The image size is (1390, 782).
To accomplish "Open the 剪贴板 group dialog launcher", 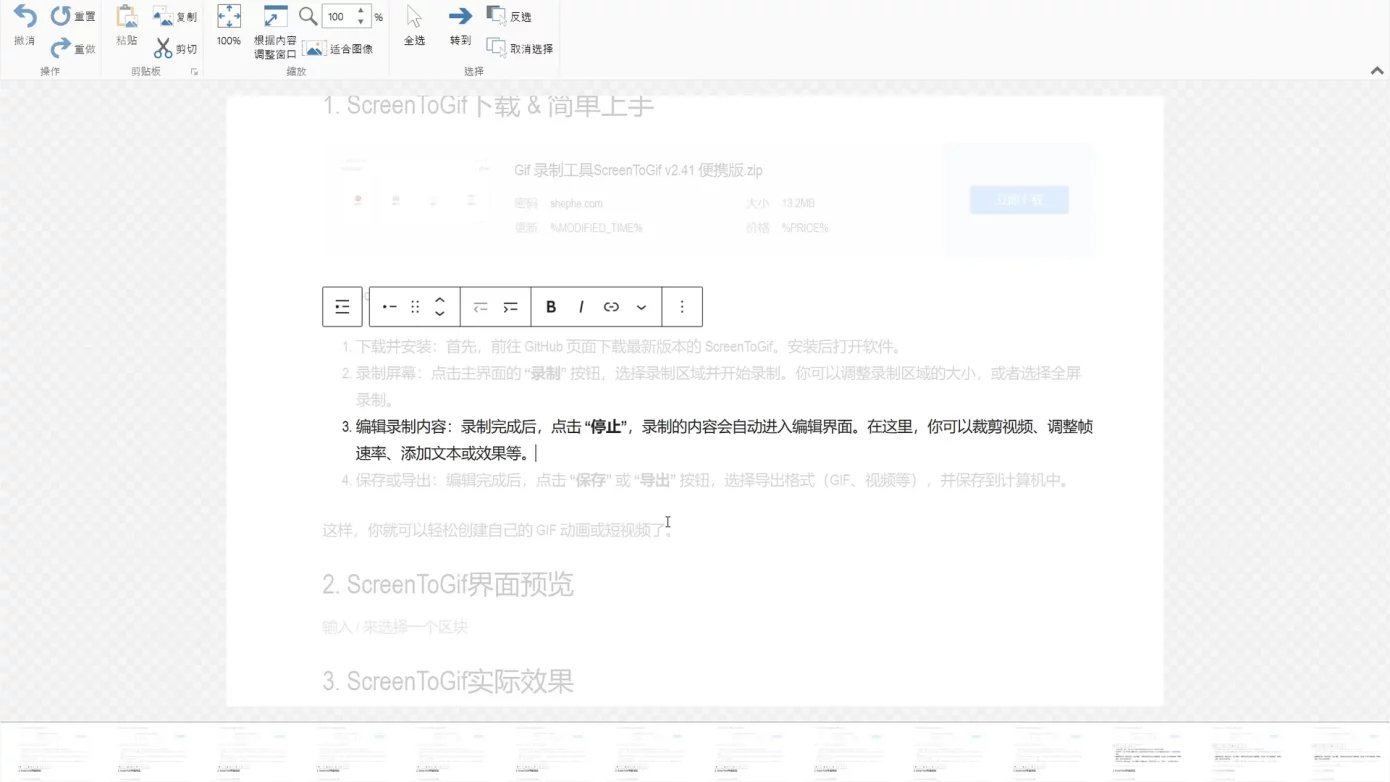I will (x=194, y=72).
